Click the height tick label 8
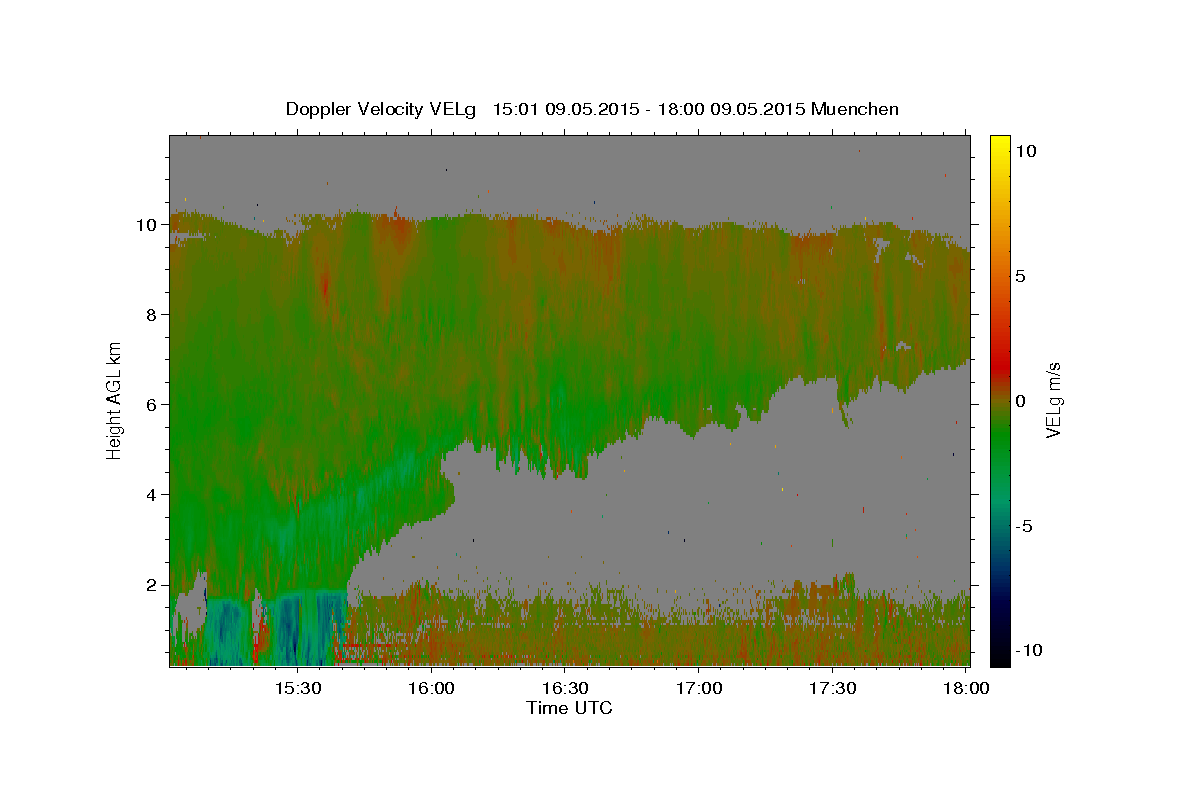 click(152, 314)
